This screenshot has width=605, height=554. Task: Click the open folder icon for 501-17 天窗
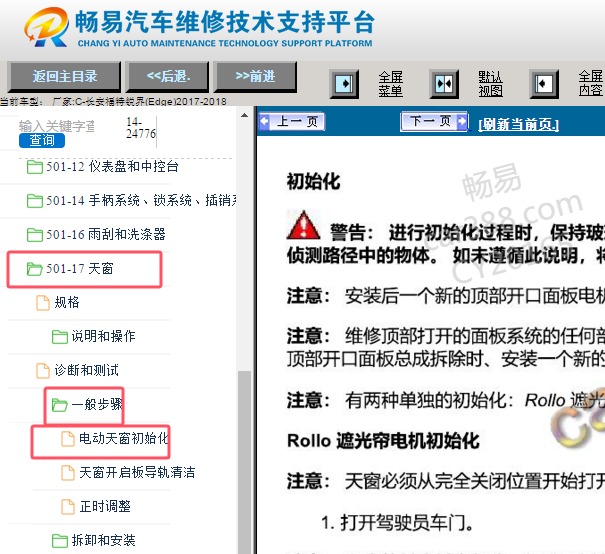(x=35, y=269)
